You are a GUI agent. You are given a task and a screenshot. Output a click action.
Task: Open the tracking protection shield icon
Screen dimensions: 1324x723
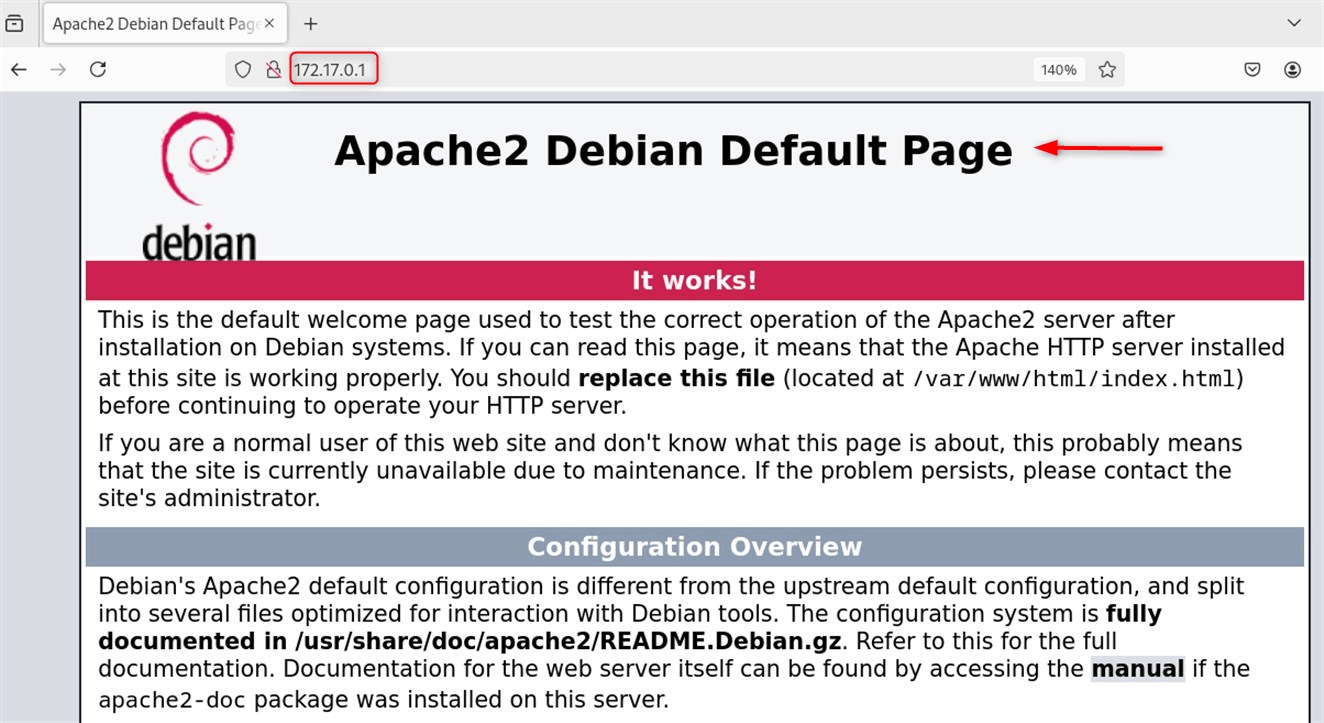coord(242,70)
